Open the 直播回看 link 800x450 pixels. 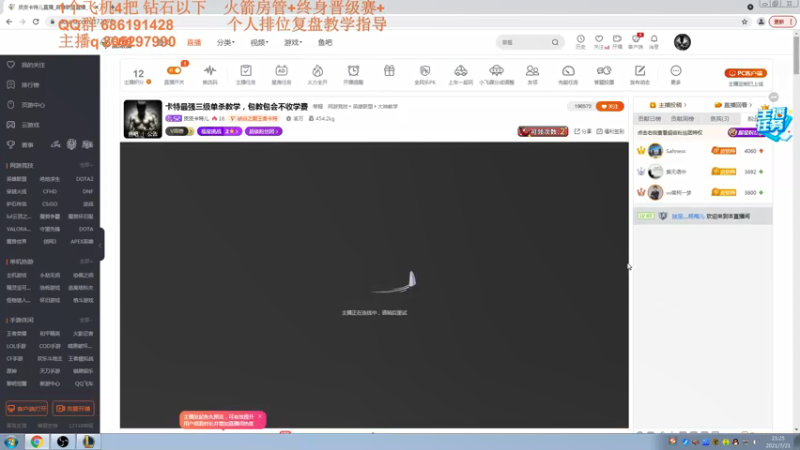click(734, 105)
